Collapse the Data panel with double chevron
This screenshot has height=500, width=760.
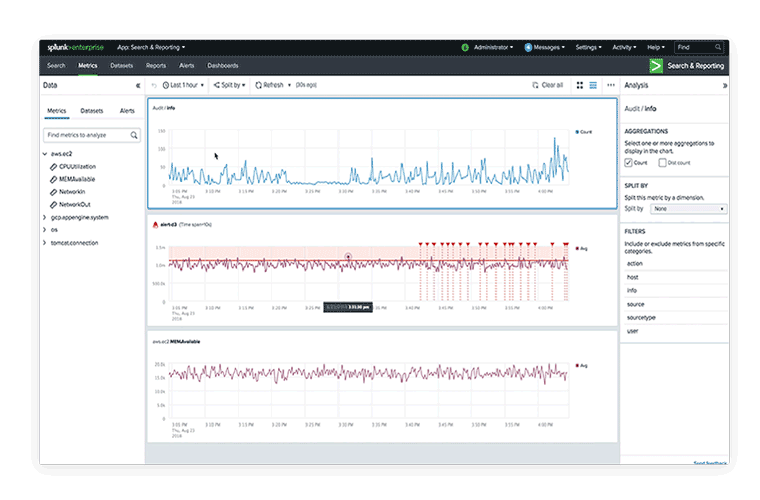pyautogui.click(x=138, y=86)
